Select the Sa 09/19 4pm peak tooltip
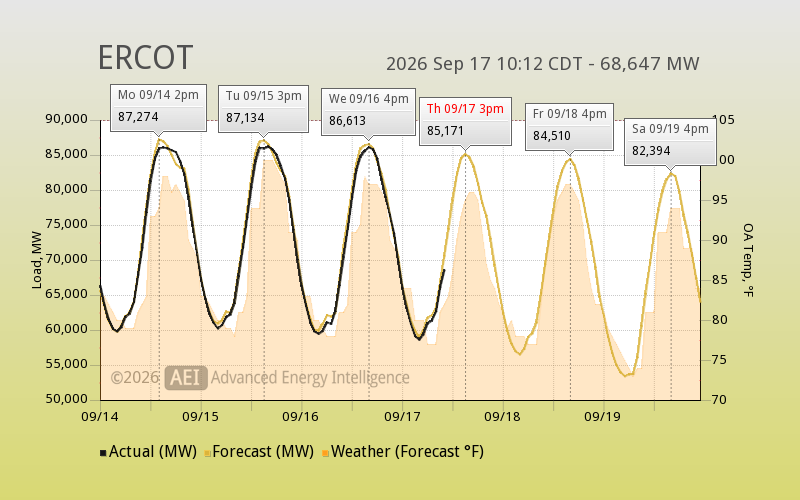Image resolution: width=800 pixels, height=500 pixels. 670,142
